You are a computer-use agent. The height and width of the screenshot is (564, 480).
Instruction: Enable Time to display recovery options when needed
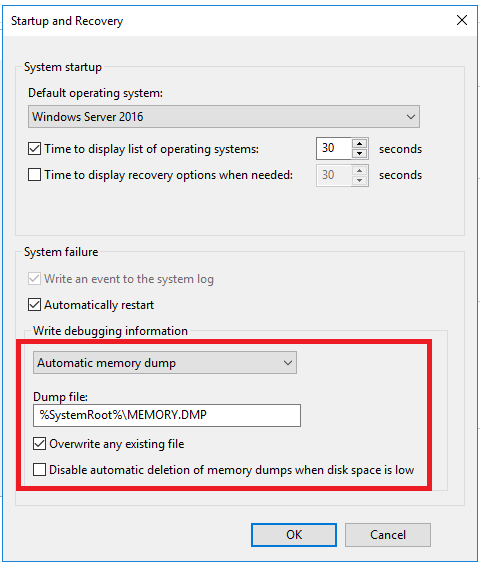tap(35, 175)
